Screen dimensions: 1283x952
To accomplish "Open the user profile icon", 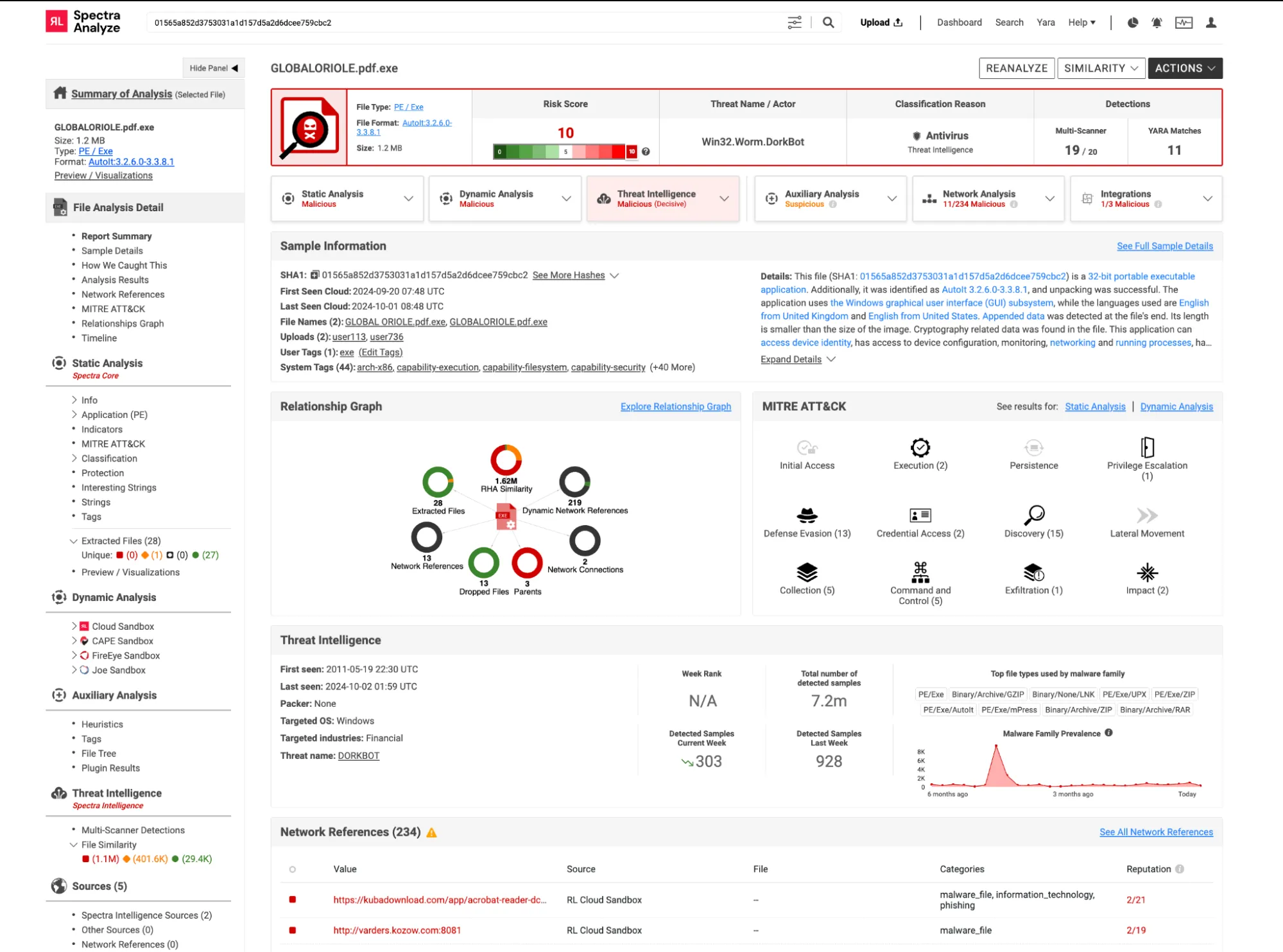I will point(1211,22).
